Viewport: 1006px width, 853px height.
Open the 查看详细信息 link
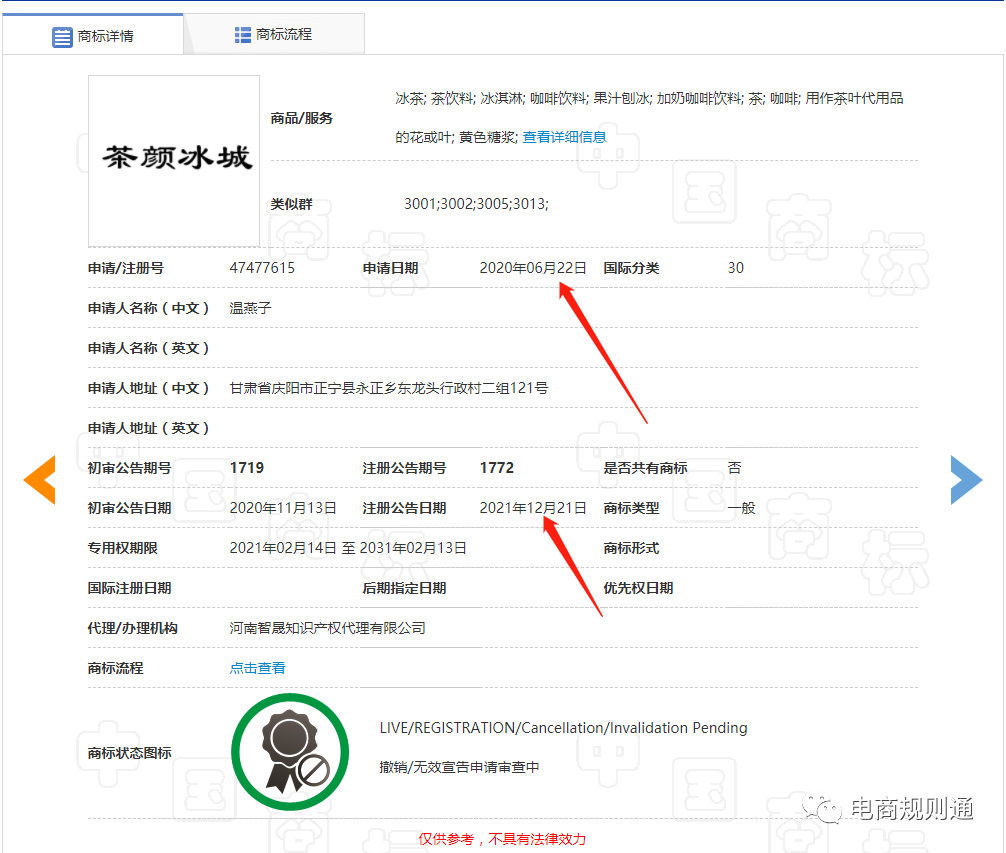[x=564, y=137]
